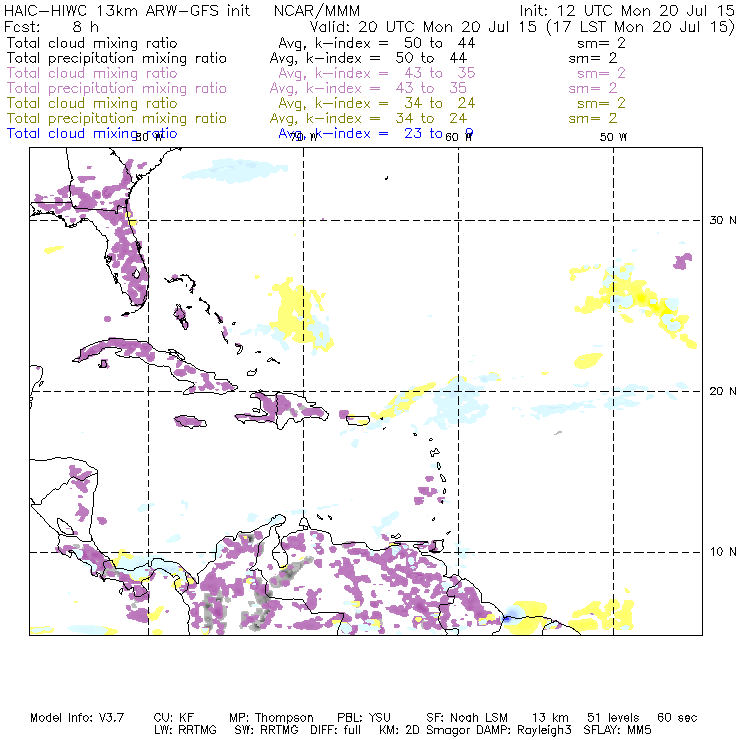Viewport: 740px width, 740px height.
Task: Click the "Fcst: 8 h" forecast hour text
Action: point(51,27)
